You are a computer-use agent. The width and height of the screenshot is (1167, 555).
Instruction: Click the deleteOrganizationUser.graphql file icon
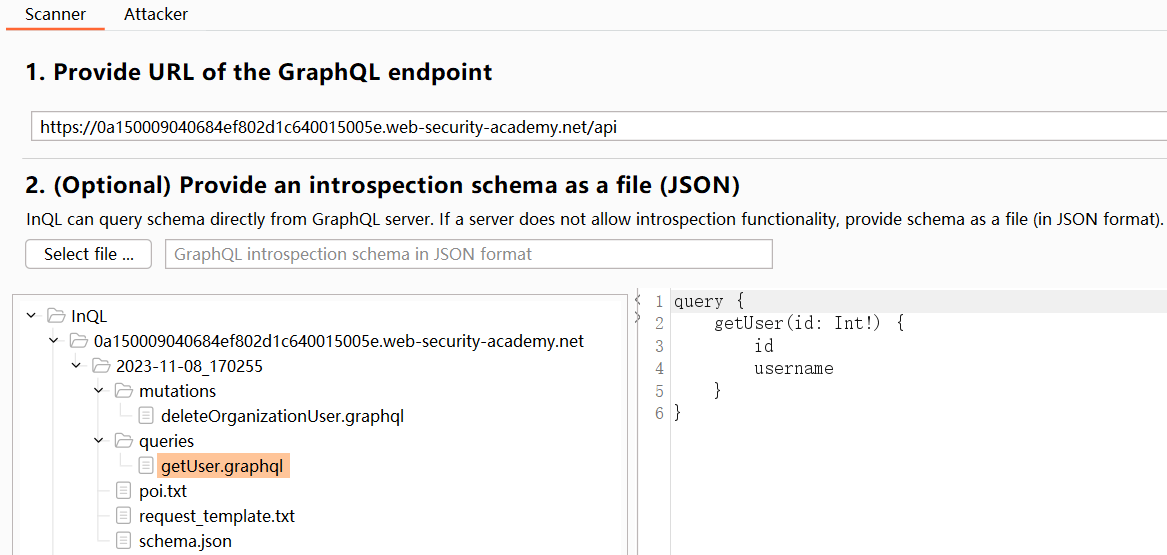[x=146, y=416]
